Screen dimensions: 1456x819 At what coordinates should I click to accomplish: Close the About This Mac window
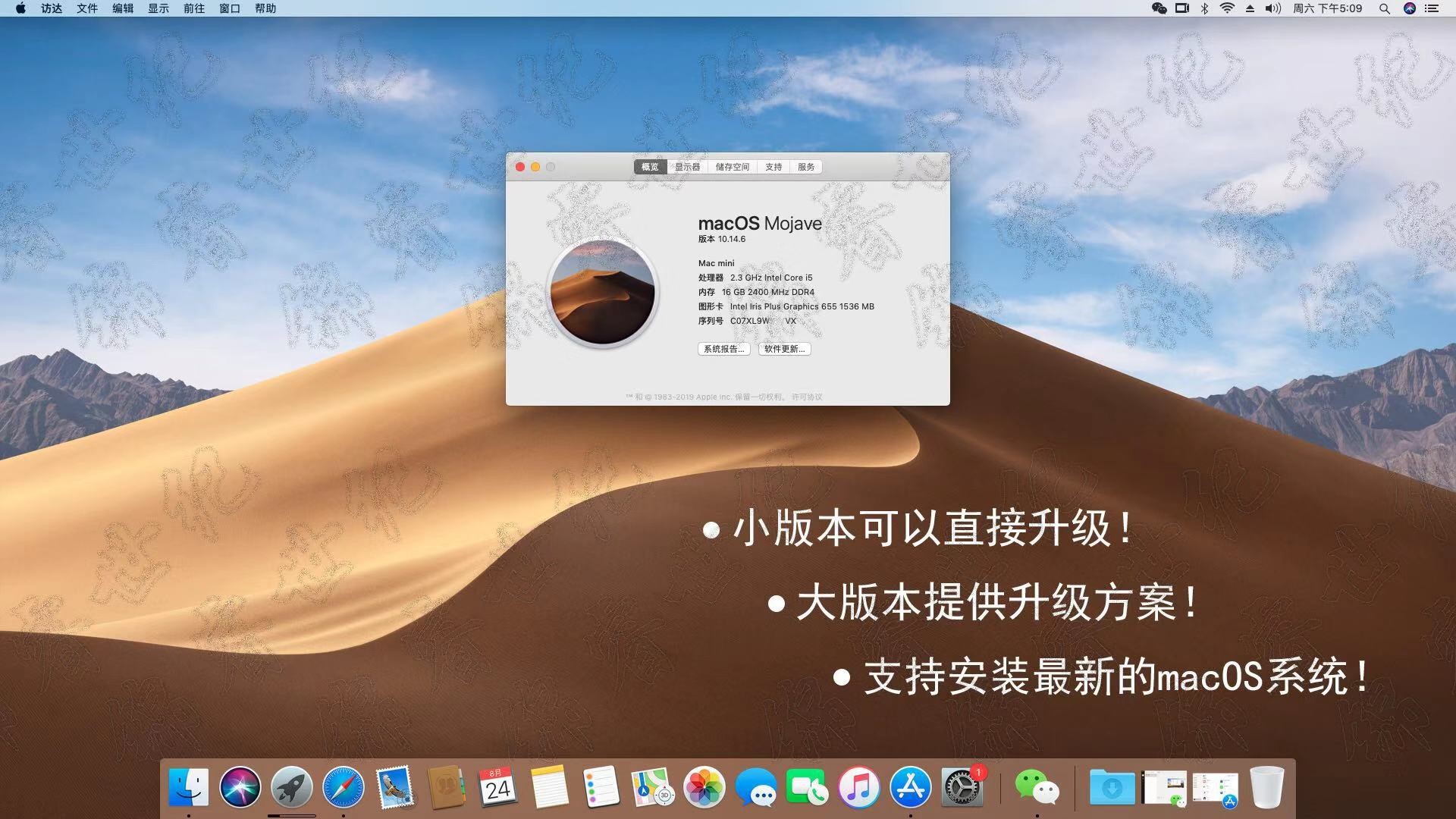pyautogui.click(x=520, y=167)
